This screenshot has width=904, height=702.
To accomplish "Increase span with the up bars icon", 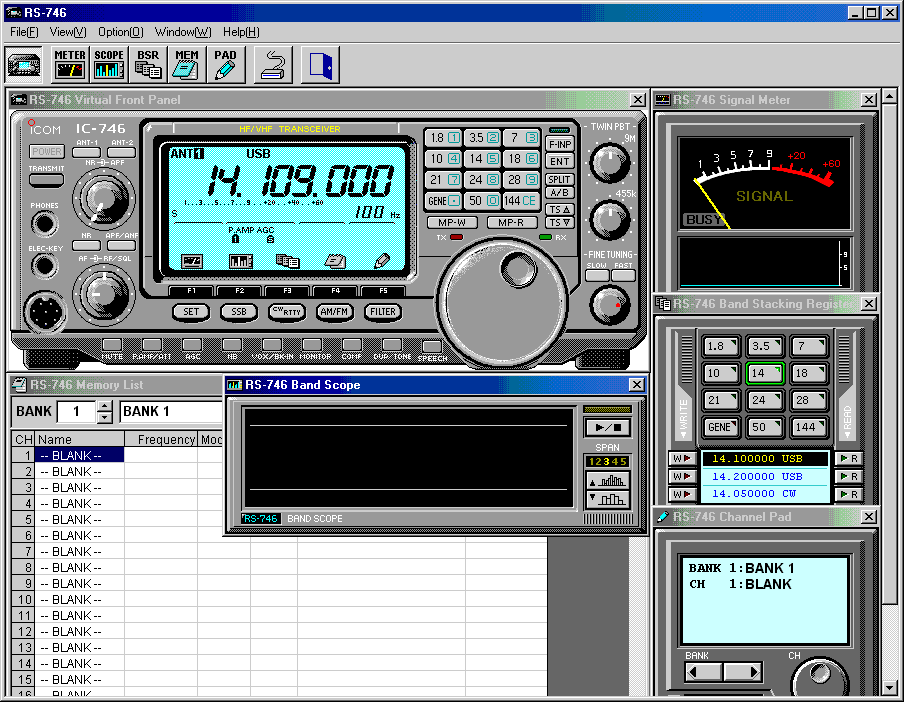I will 608,480.
